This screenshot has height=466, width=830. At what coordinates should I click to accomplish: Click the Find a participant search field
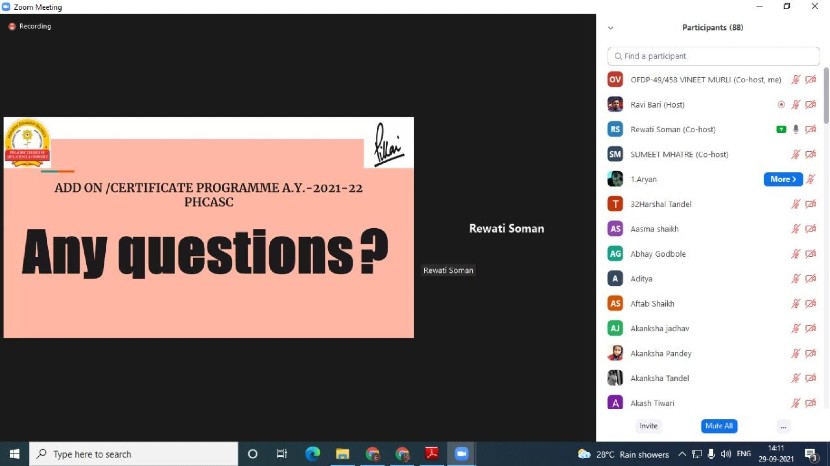(x=712, y=56)
